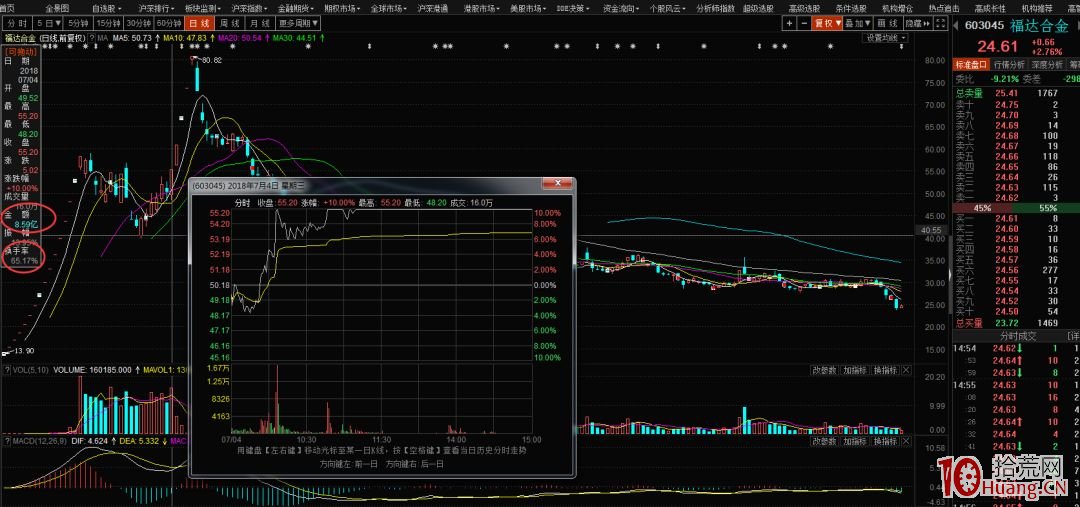Click the 80.62 peak price marker
The height and width of the screenshot is (507, 1080).
point(212,61)
